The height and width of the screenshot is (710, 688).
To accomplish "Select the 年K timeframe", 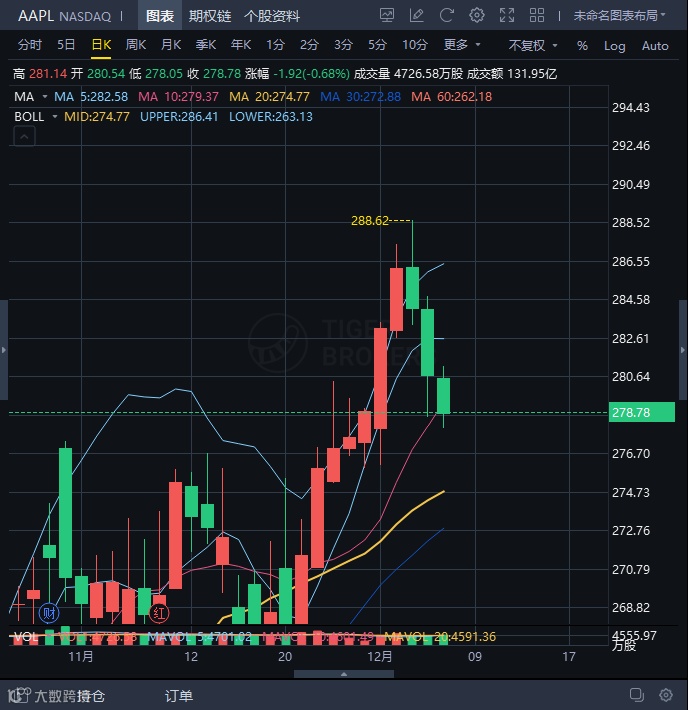I will coord(241,45).
